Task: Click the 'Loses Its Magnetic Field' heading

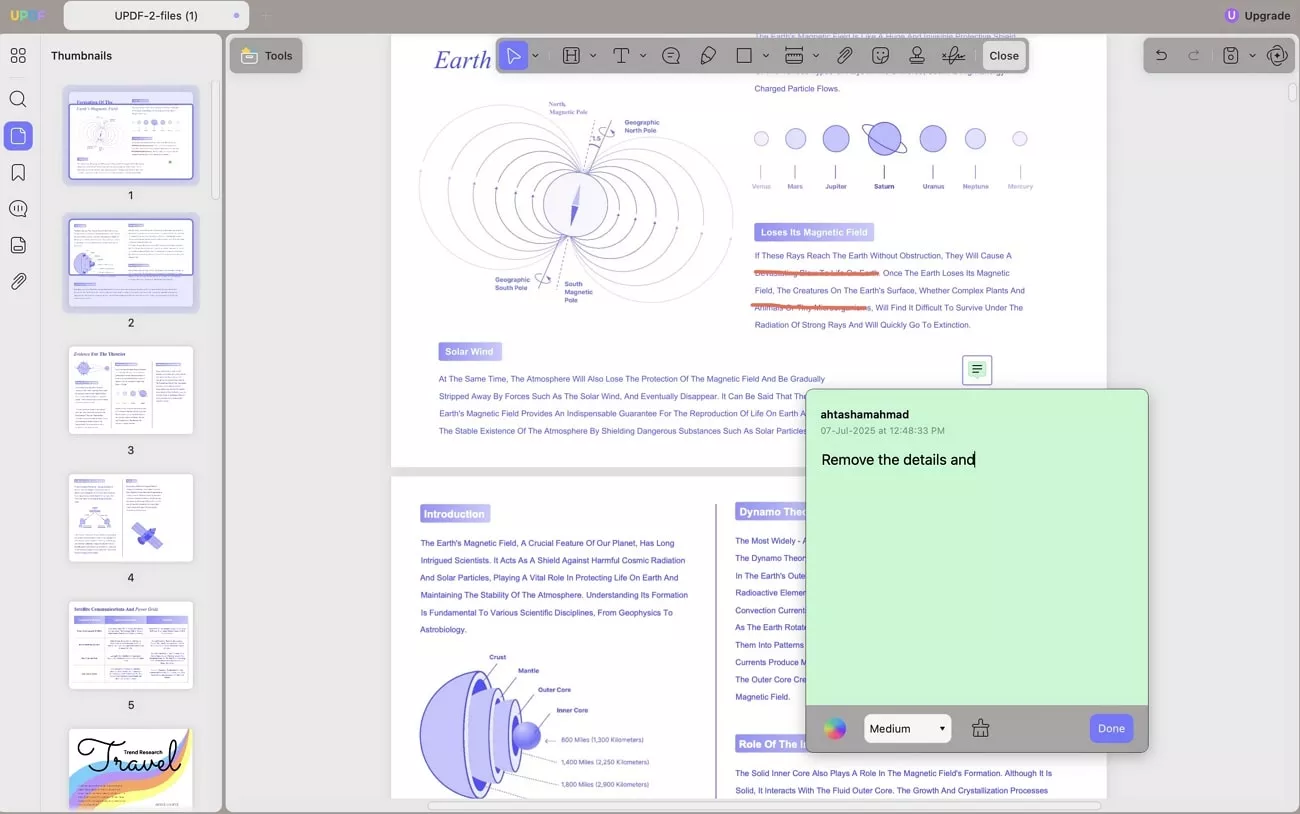Action: click(x=814, y=233)
